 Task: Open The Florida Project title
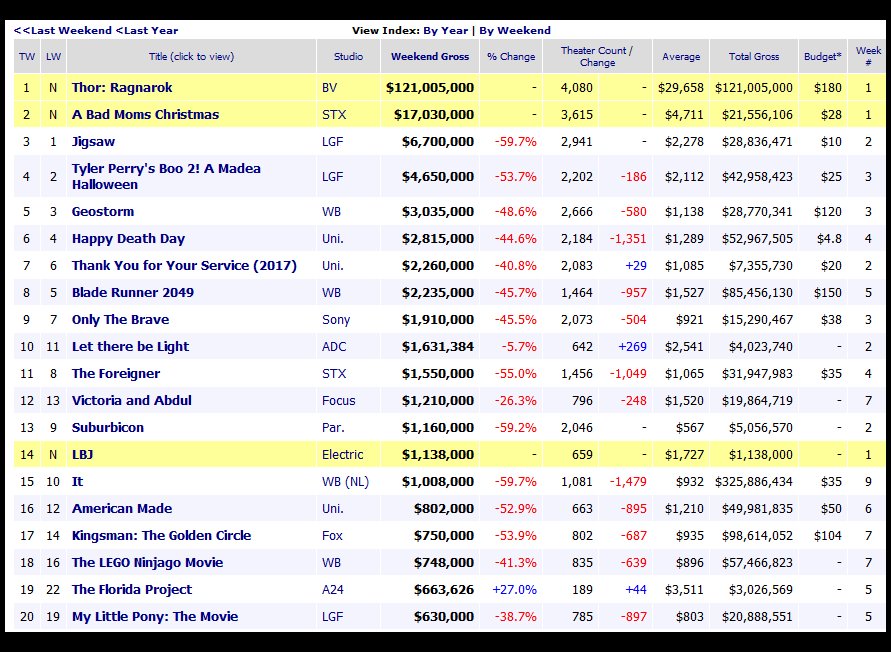(132, 589)
